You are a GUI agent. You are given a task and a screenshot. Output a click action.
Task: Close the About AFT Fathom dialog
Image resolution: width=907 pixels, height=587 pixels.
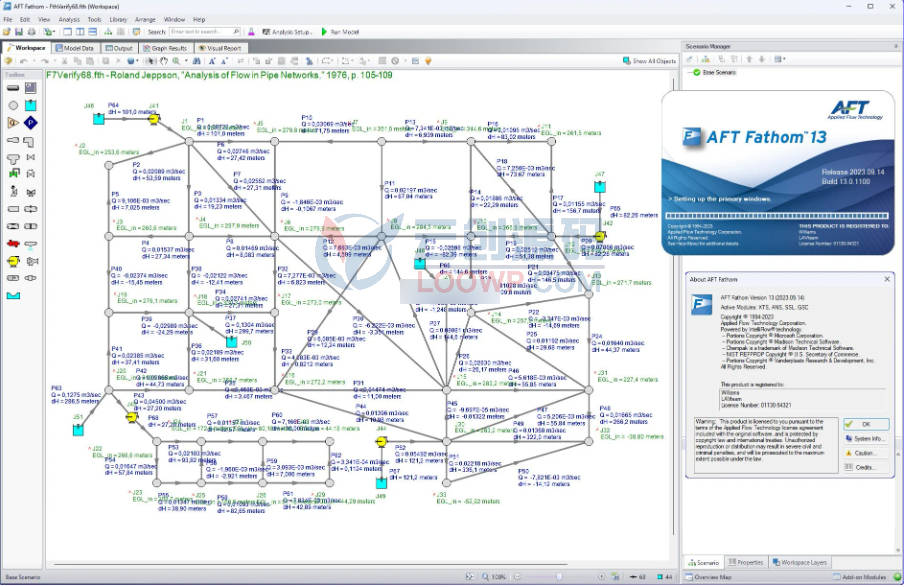887,279
